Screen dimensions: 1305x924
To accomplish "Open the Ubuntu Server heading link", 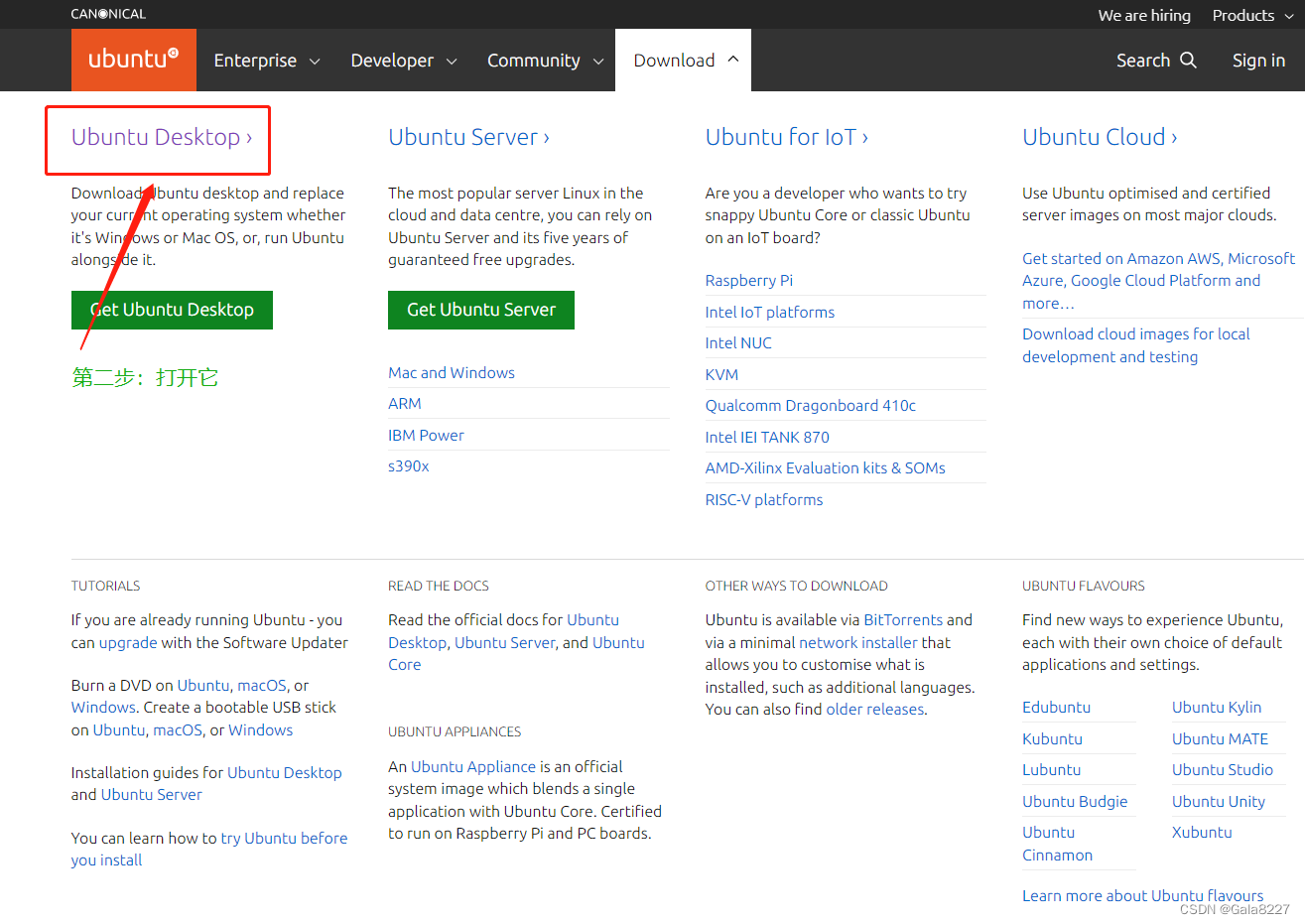I will (468, 137).
